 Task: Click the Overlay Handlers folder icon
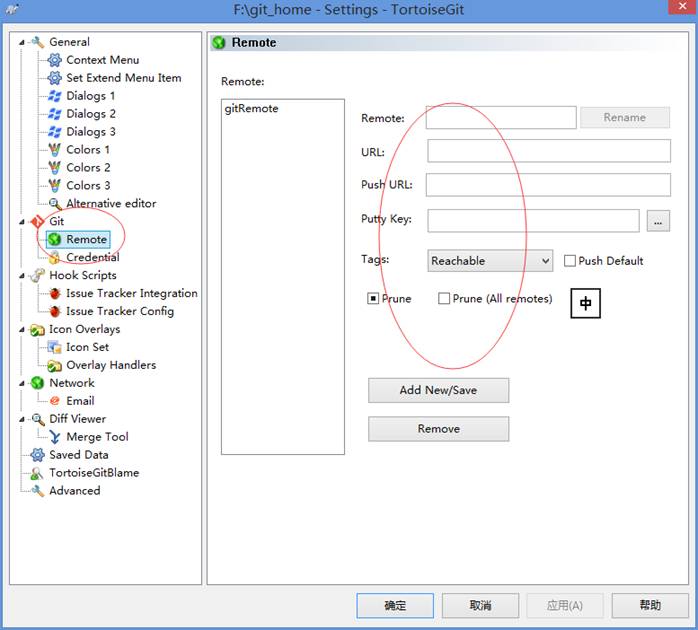54,365
